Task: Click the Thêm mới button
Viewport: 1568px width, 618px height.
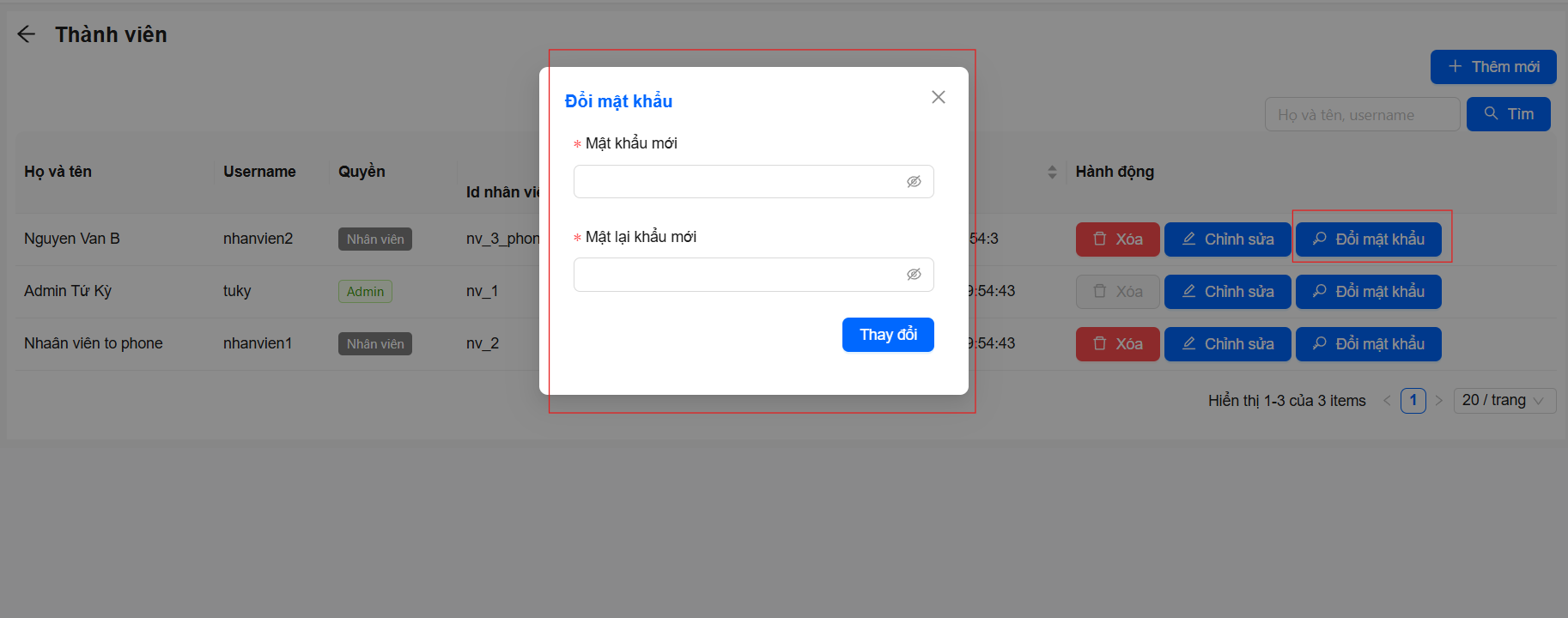Action: point(1492,67)
